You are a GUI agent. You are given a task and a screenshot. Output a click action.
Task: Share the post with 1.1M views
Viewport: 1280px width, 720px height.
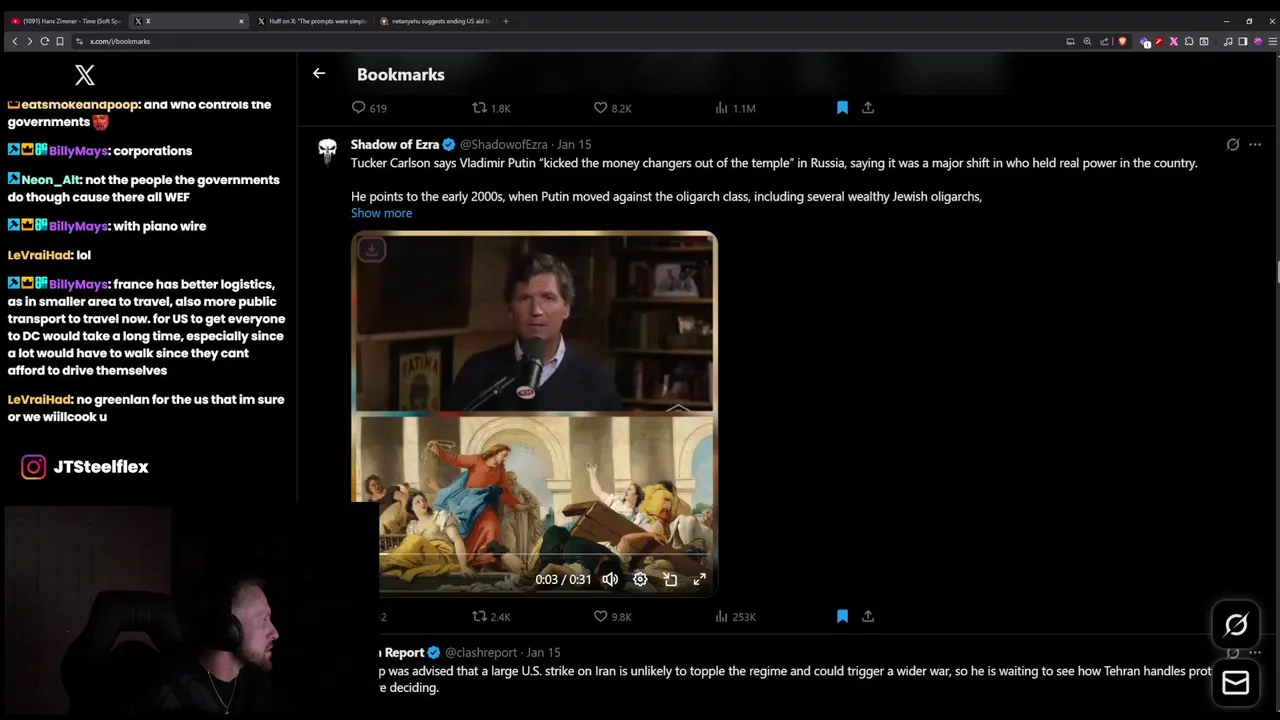(x=868, y=107)
